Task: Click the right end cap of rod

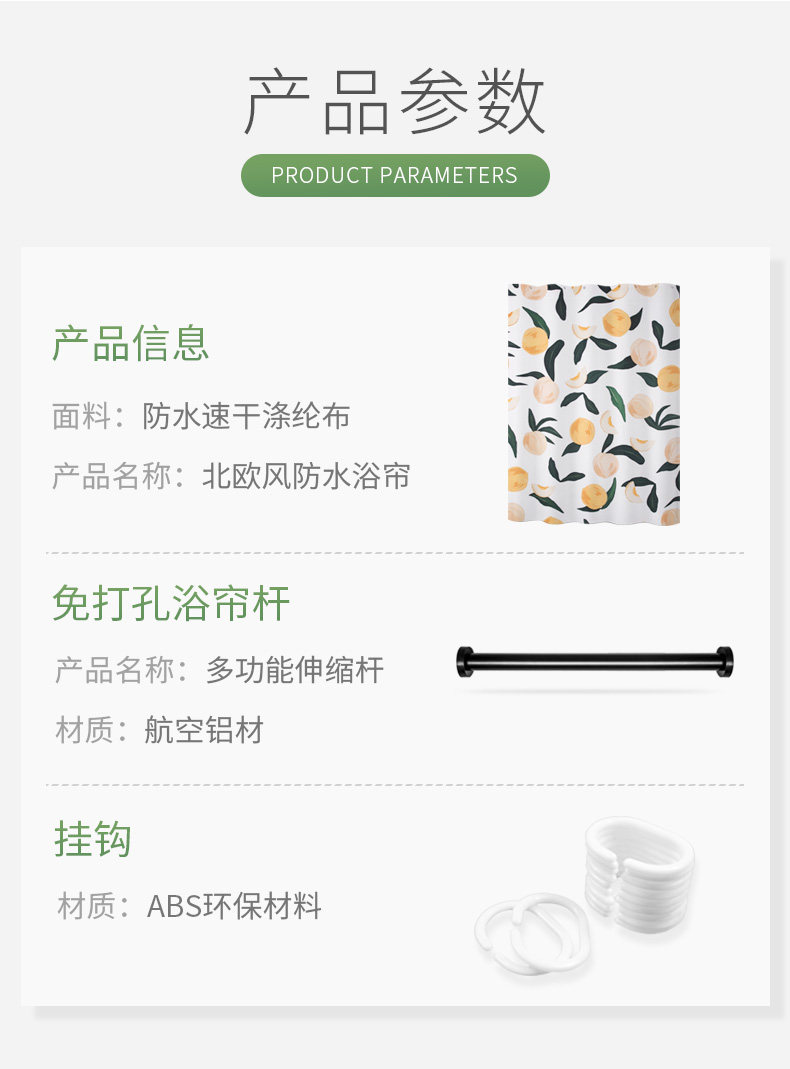Action: coord(725,661)
